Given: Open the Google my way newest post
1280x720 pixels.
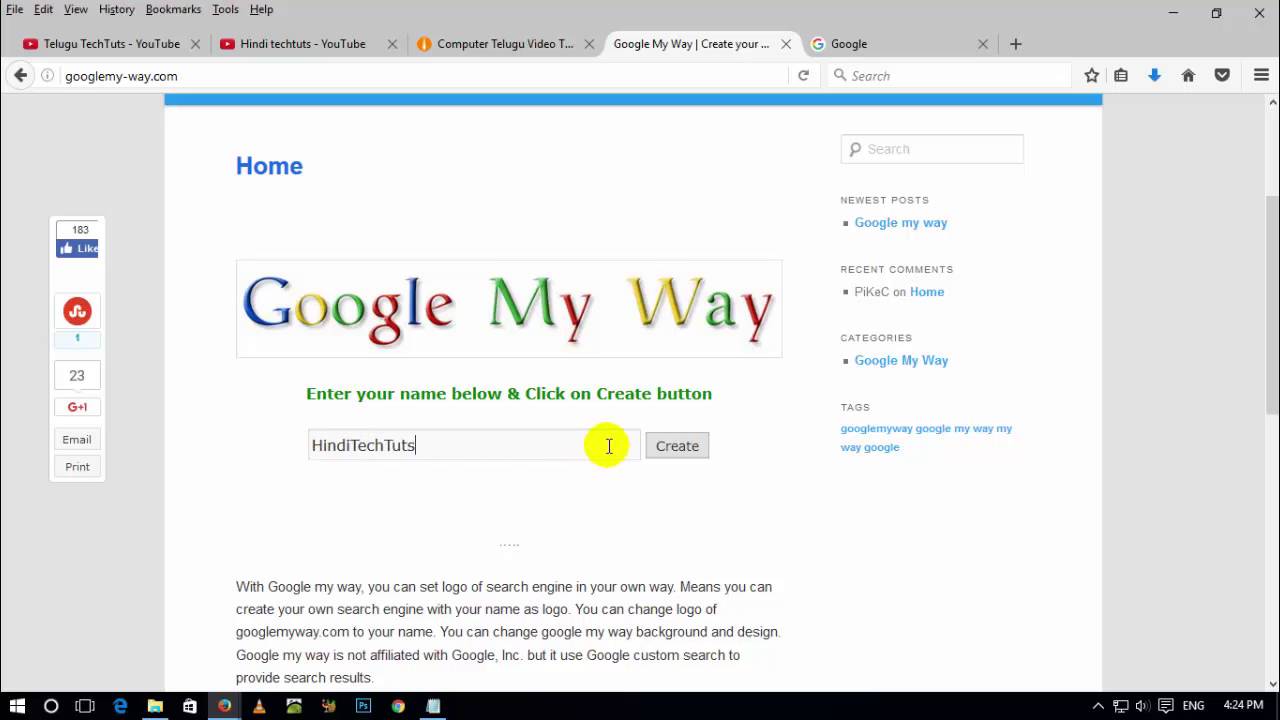Looking at the screenshot, I should pyautogui.click(x=901, y=223).
